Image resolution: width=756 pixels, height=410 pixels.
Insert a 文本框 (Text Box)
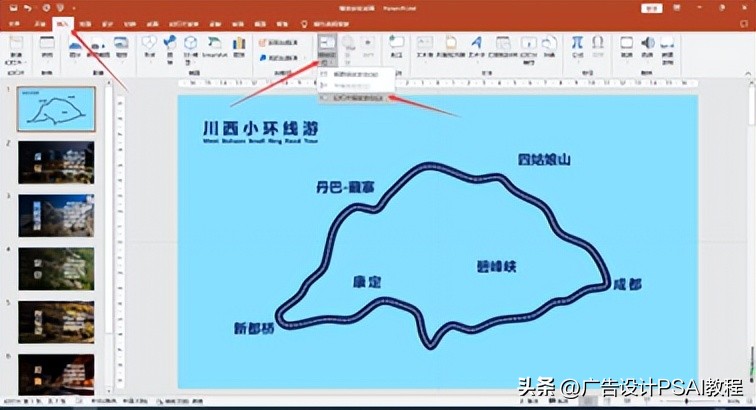[425, 48]
